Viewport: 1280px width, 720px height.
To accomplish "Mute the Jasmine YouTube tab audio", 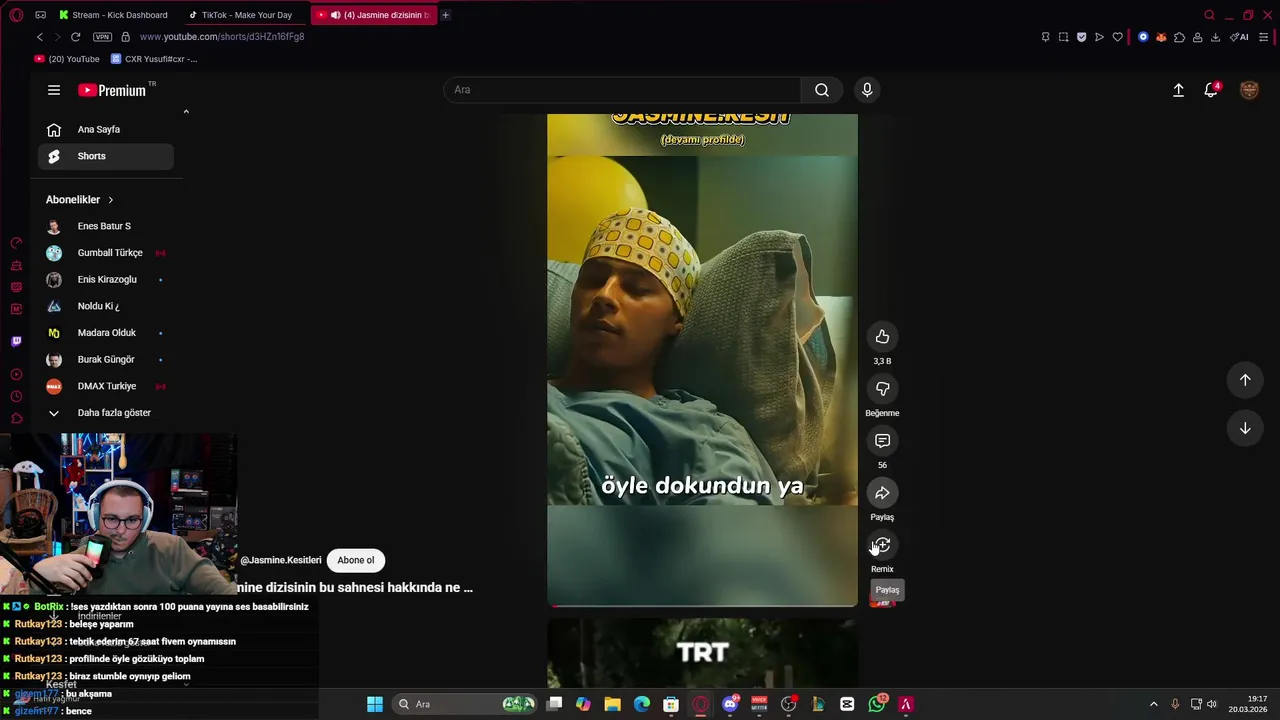I will 335,15.
